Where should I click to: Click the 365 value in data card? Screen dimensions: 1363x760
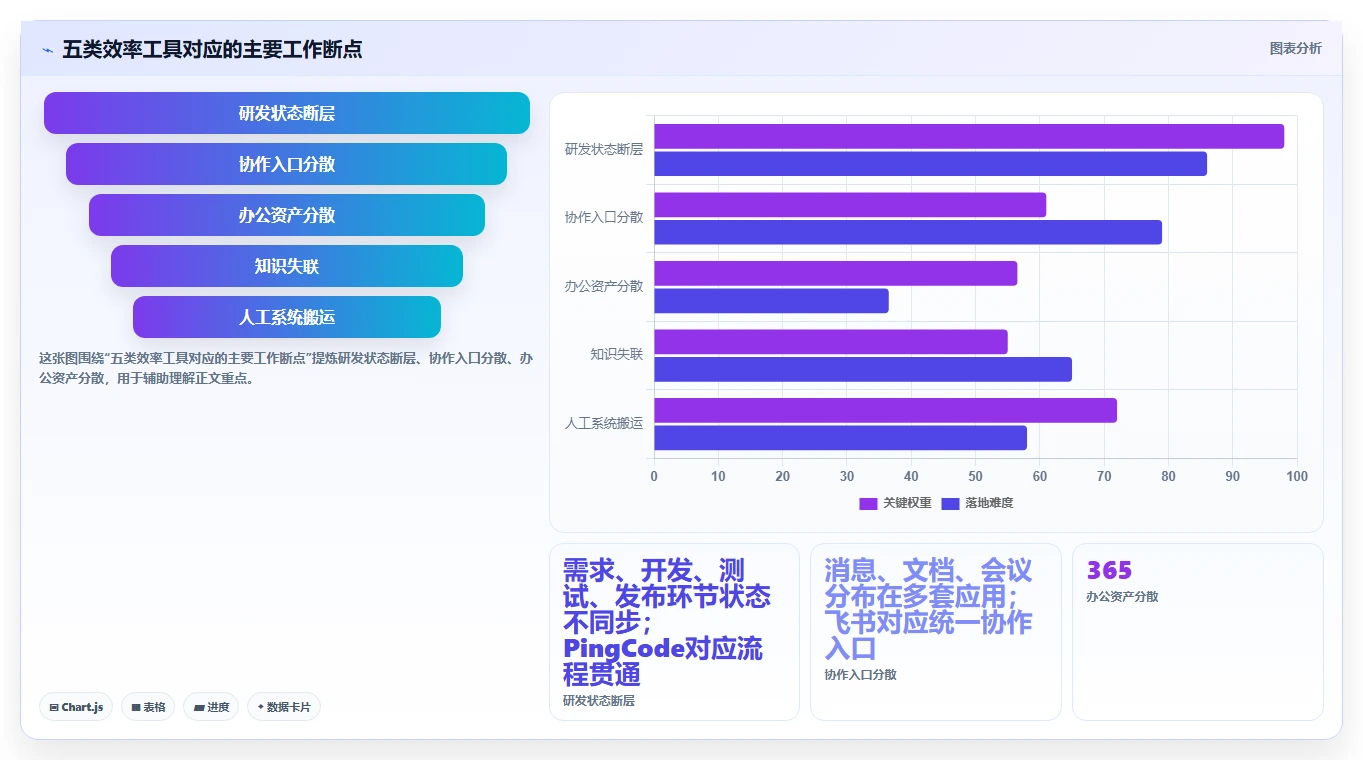tap(1109, 570)
